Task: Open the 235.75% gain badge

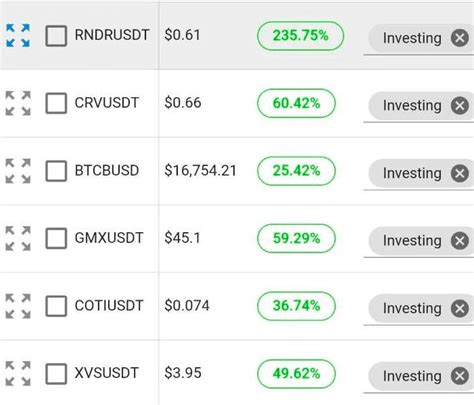Action: (300, 36)
